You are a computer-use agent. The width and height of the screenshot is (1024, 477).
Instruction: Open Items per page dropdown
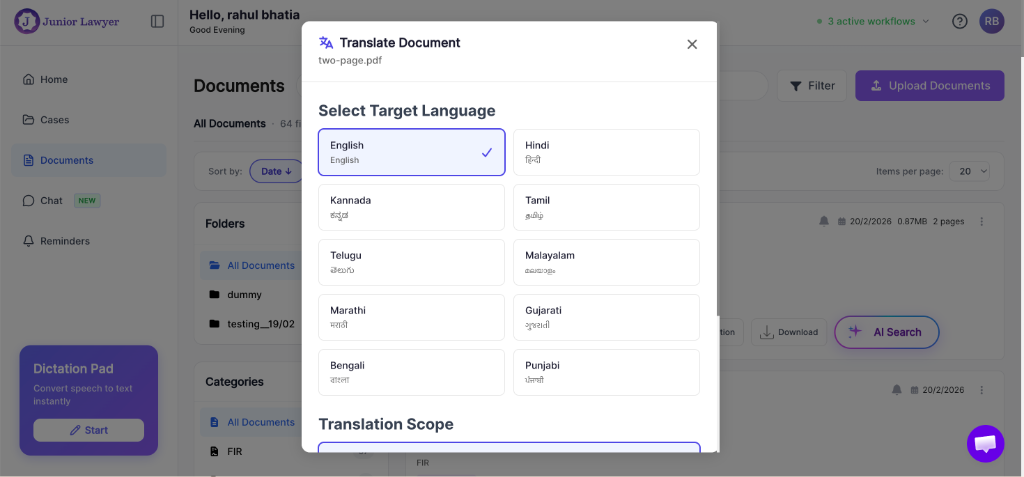point(969,171)
